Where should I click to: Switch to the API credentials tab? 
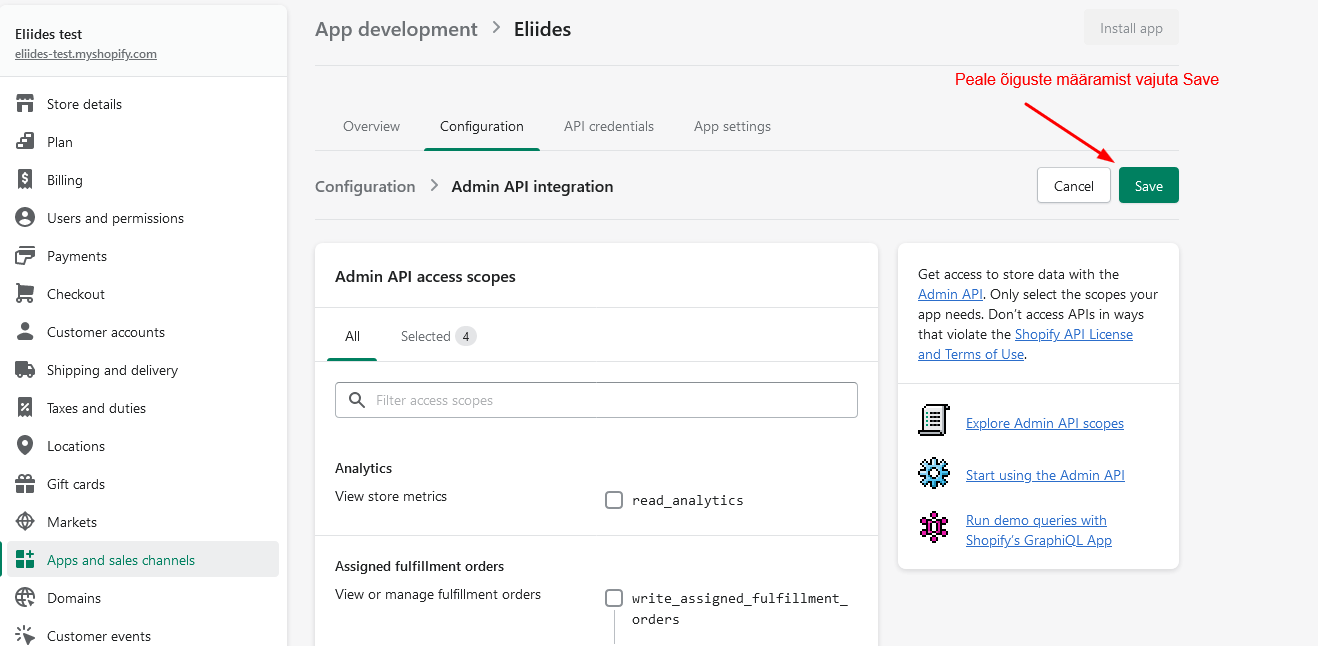(608, 127)
